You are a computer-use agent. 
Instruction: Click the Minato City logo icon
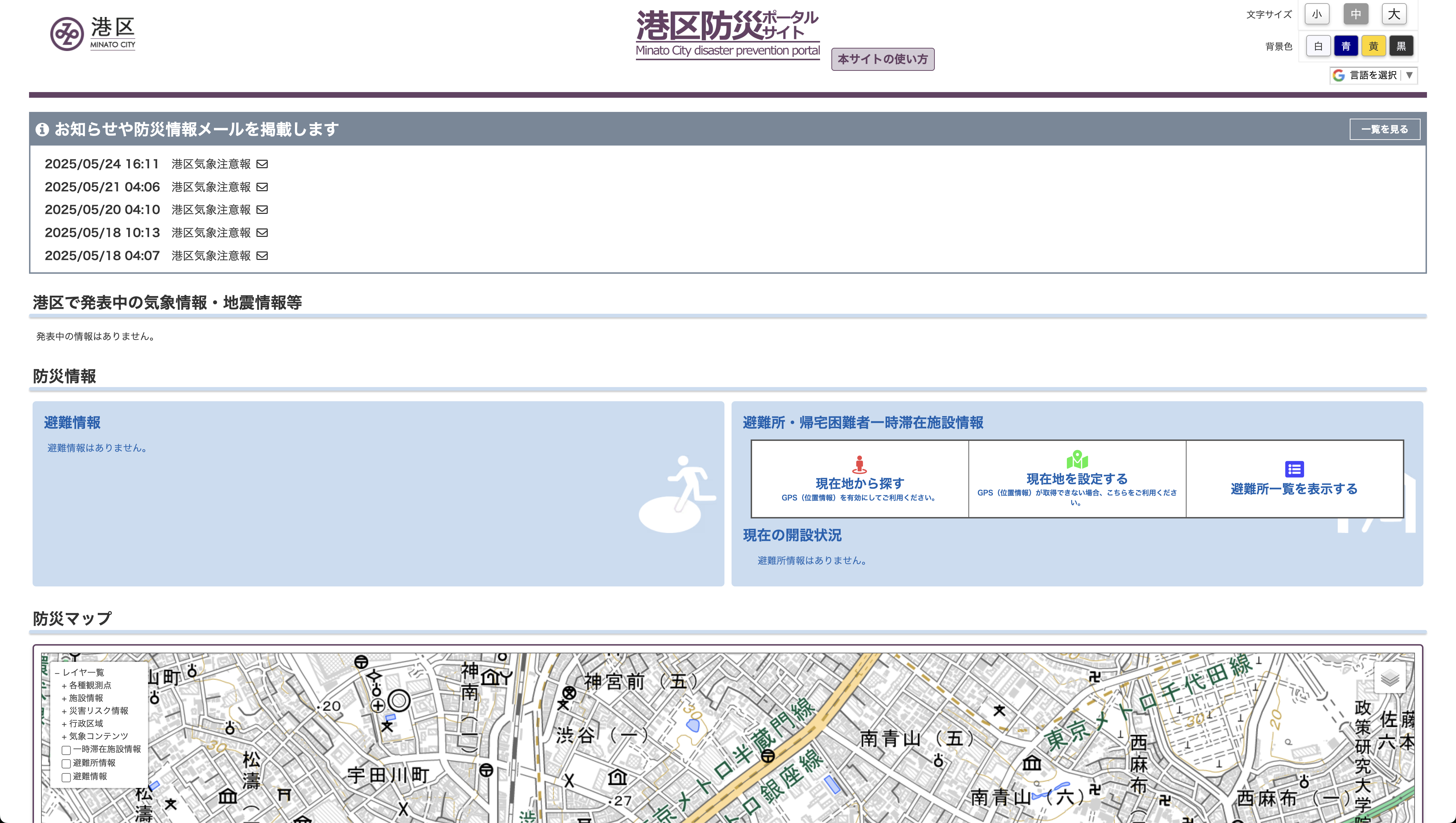[67, 34]
